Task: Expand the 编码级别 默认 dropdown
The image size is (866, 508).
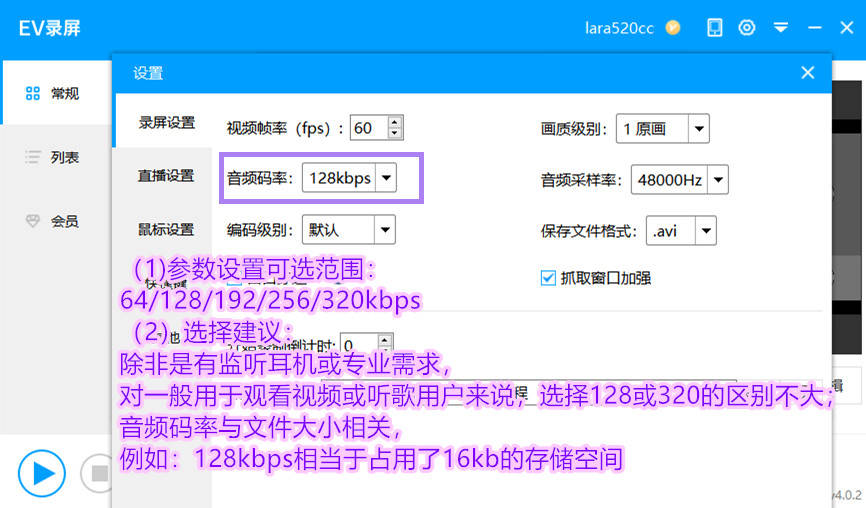Action: (385, 230)
